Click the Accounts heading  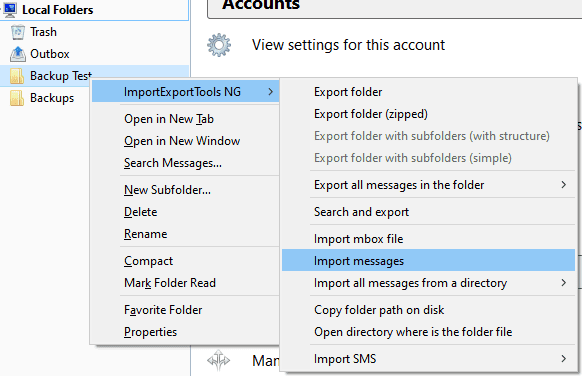tap(261, 4)
